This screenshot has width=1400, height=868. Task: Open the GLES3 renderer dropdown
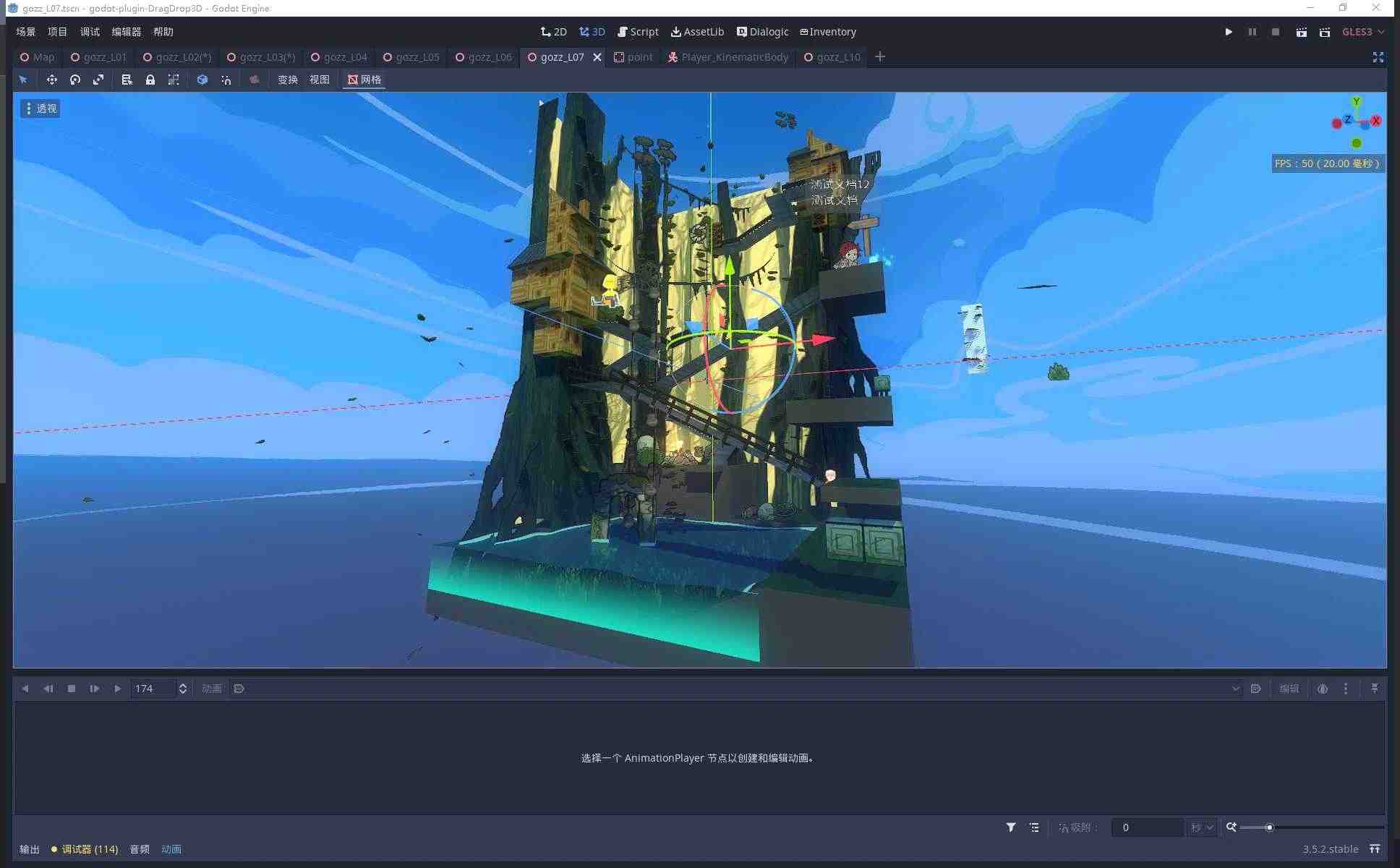[1363, 32]
